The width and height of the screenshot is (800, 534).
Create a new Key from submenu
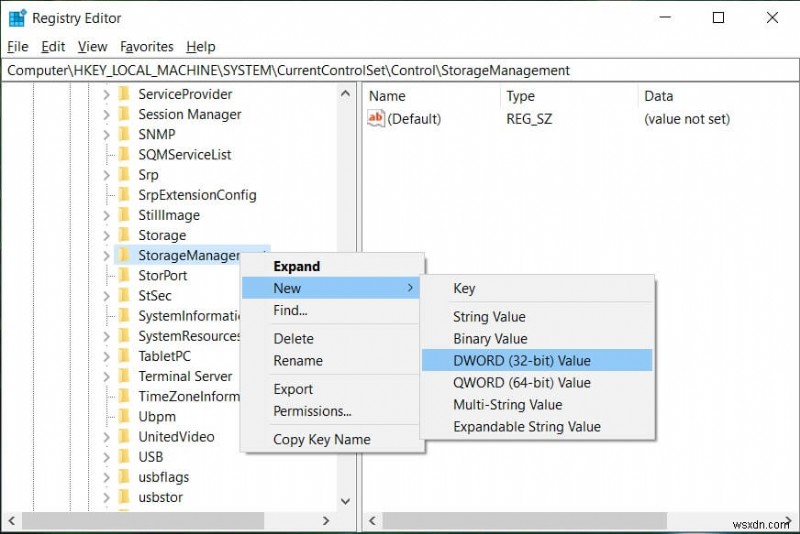(x=537, y=288)
